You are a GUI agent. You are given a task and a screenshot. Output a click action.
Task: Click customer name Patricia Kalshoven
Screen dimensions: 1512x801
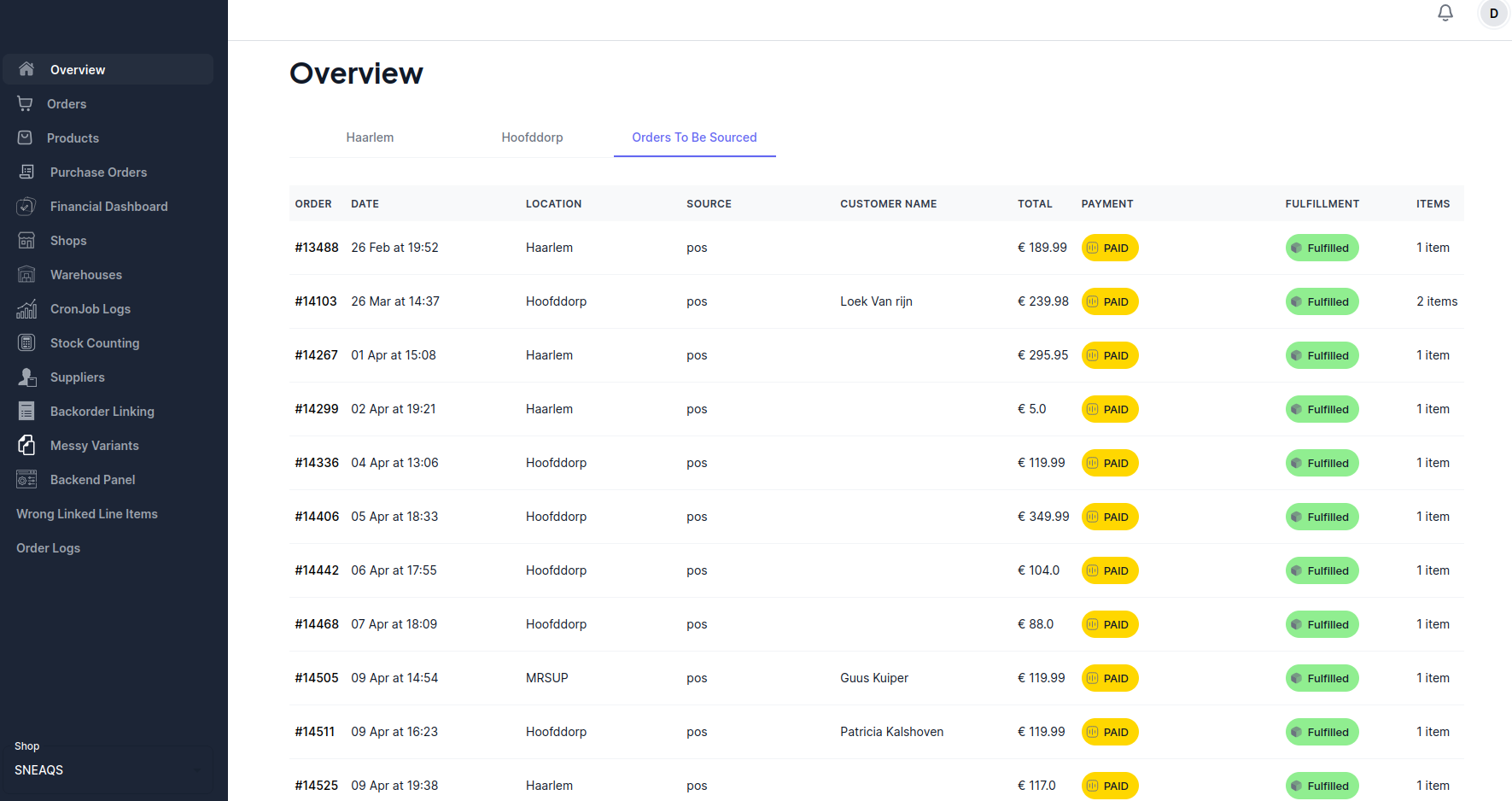tap(891, 732)
